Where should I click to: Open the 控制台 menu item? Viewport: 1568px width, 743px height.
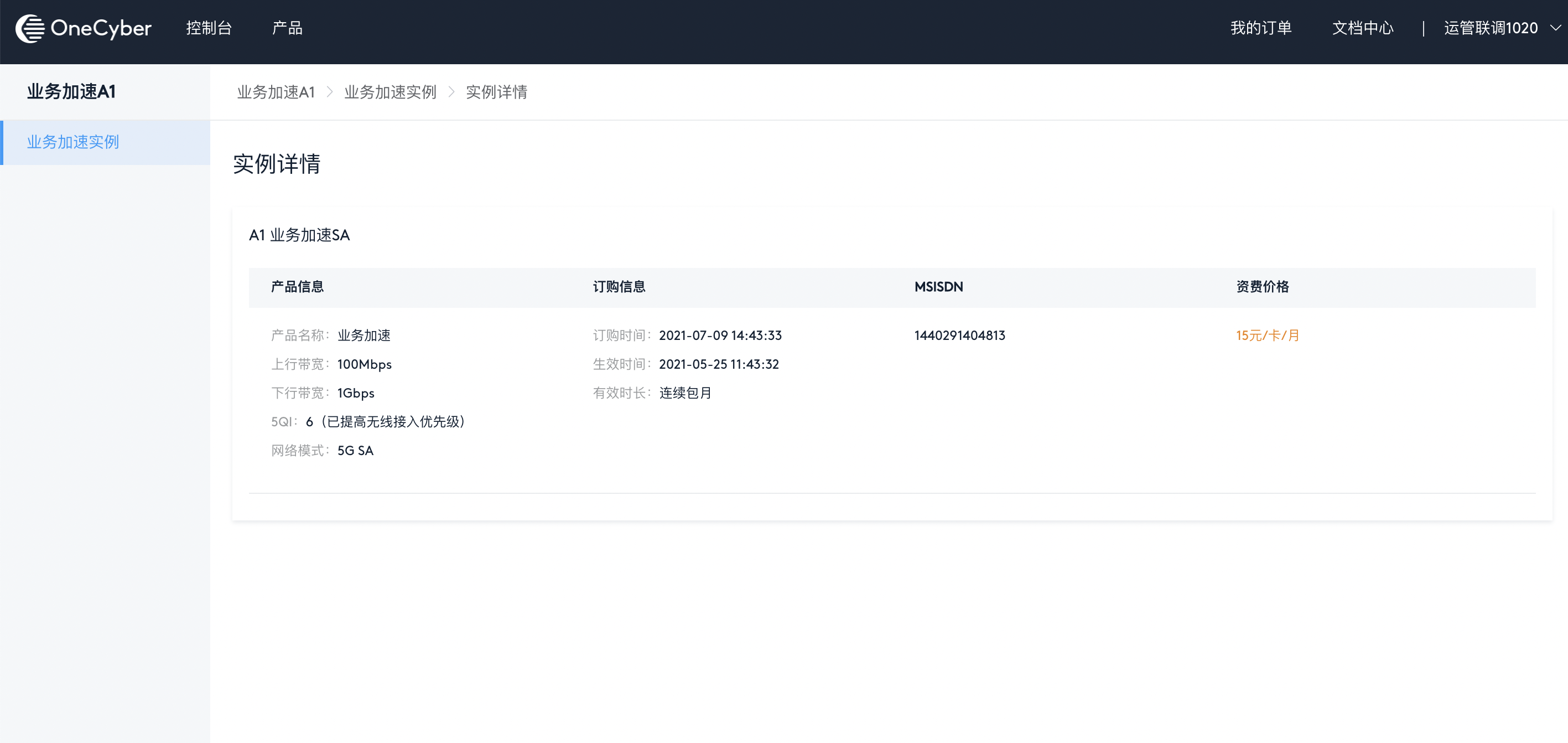(209, 28)
